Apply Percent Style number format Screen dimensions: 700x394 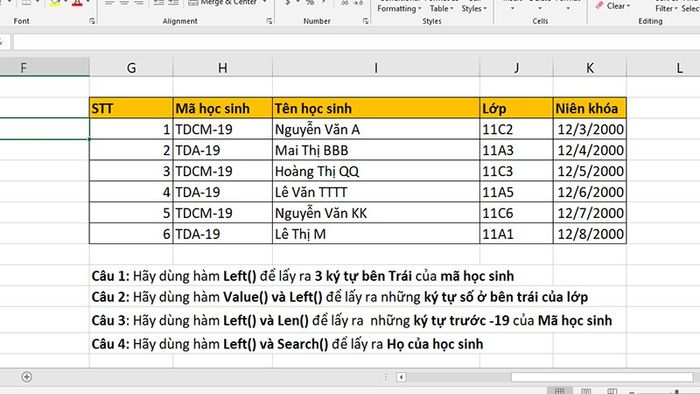[309, 3]
